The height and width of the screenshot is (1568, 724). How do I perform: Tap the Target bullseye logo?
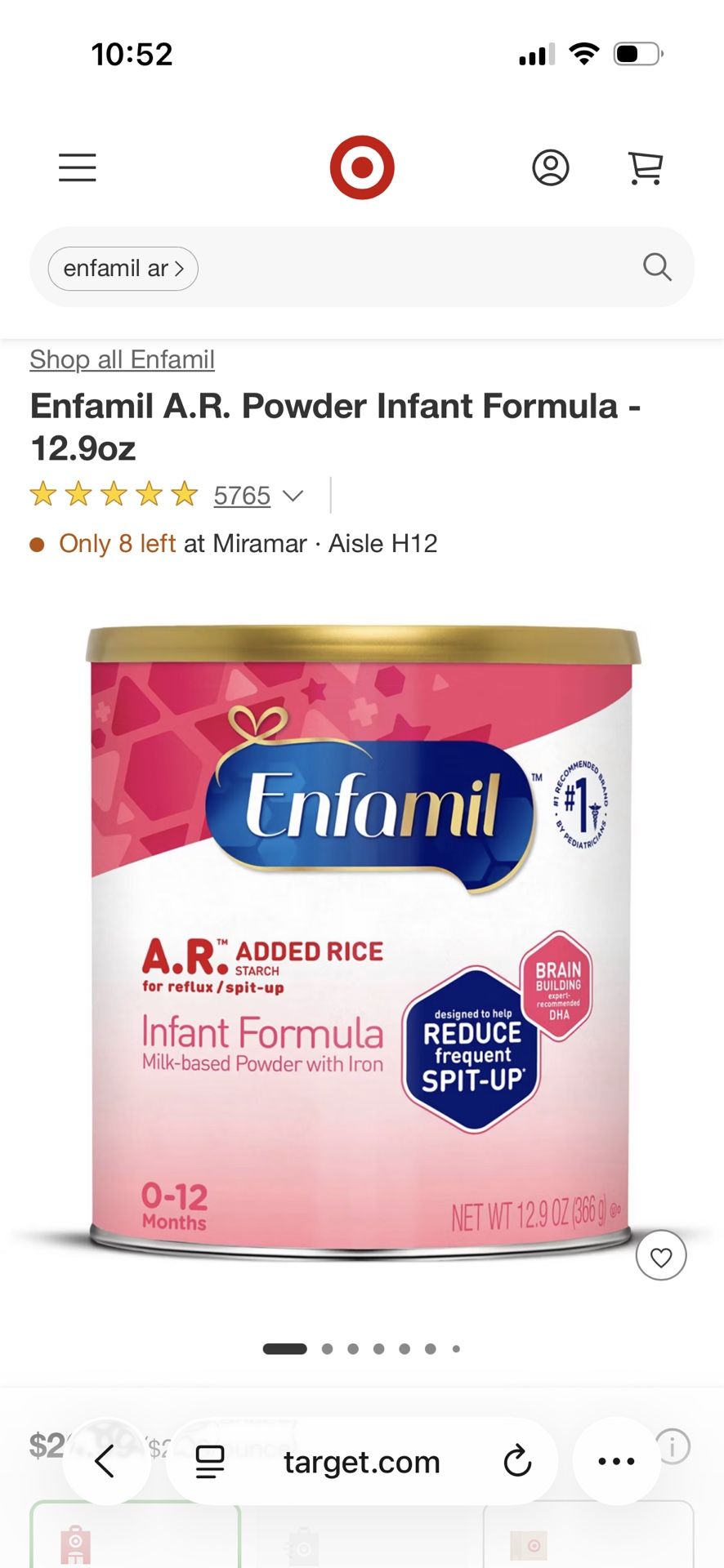[362, 167]
